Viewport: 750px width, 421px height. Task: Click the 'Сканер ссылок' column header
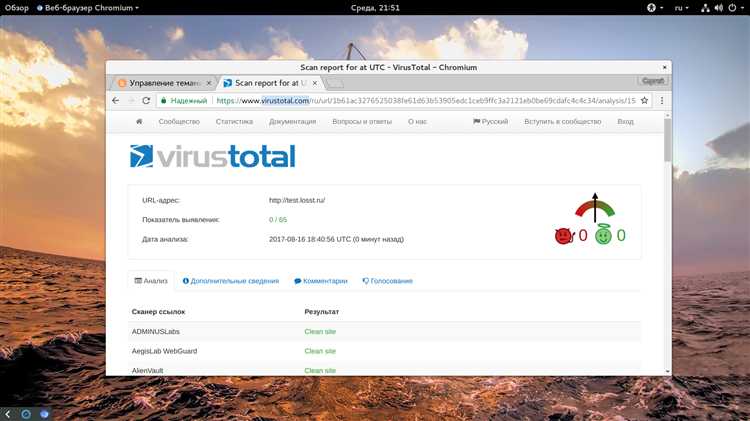coord(158,311)
